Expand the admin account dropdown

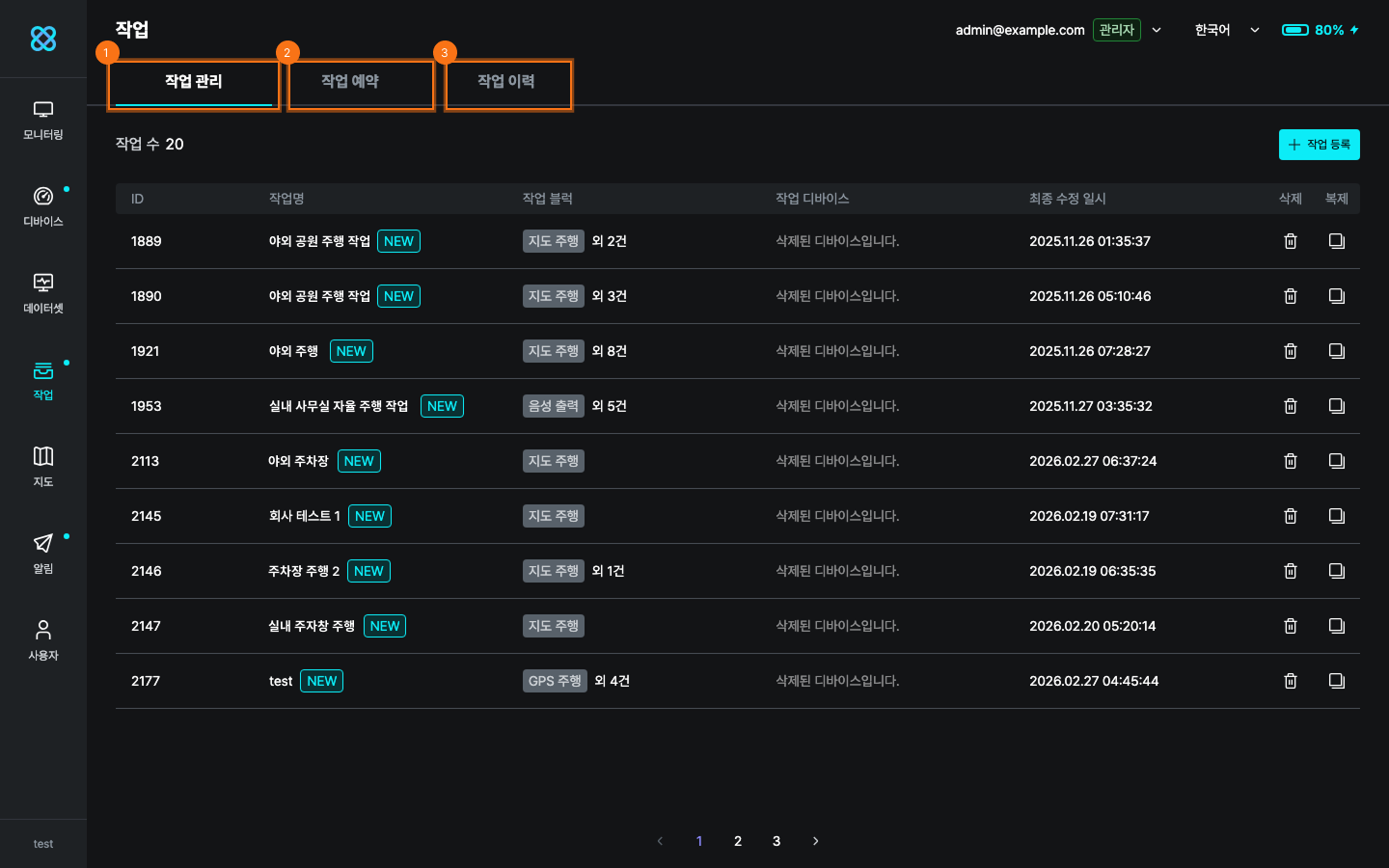click(1157, 30)
